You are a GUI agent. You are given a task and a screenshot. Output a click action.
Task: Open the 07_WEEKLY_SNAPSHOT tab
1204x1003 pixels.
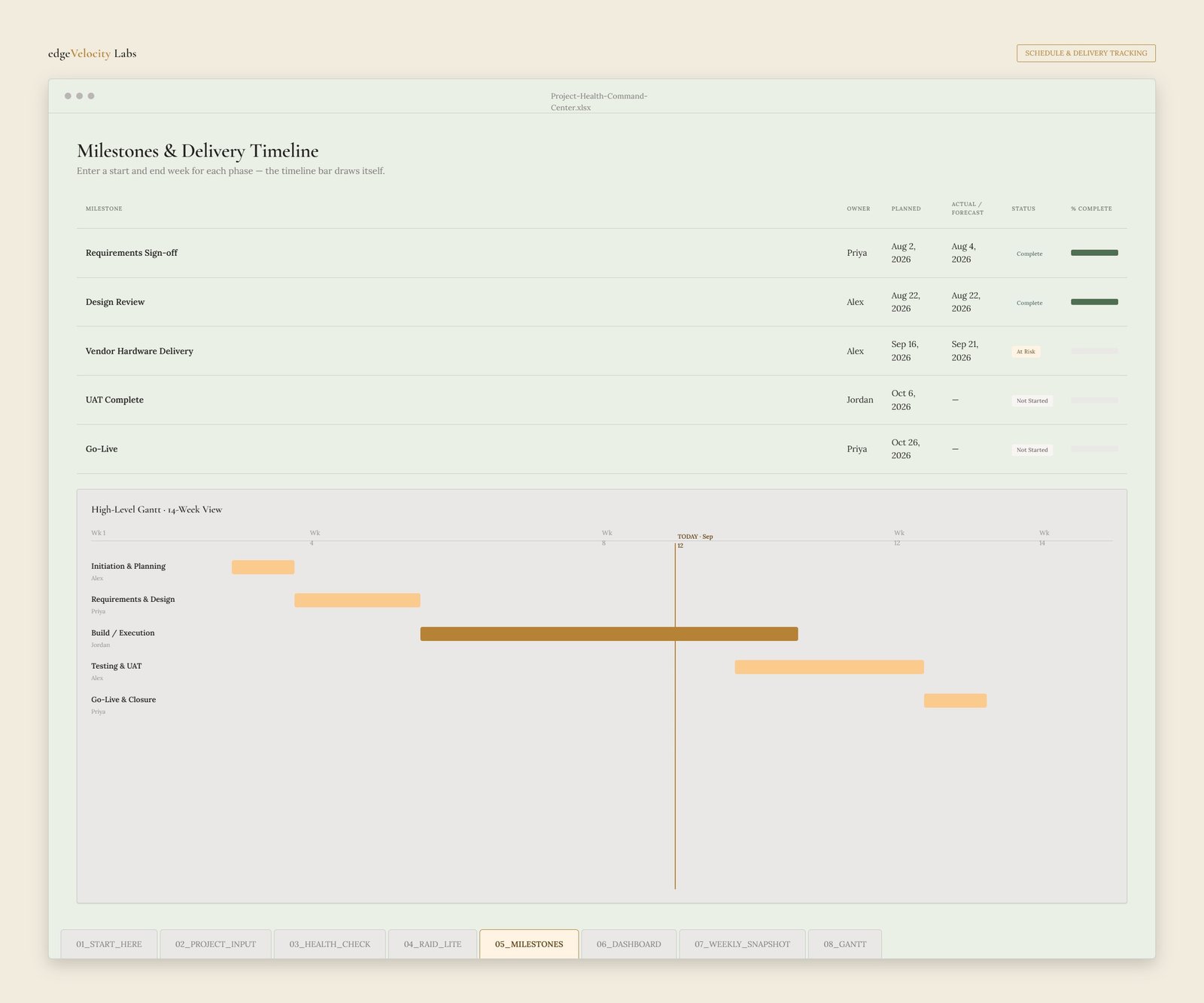coord(742,944)
